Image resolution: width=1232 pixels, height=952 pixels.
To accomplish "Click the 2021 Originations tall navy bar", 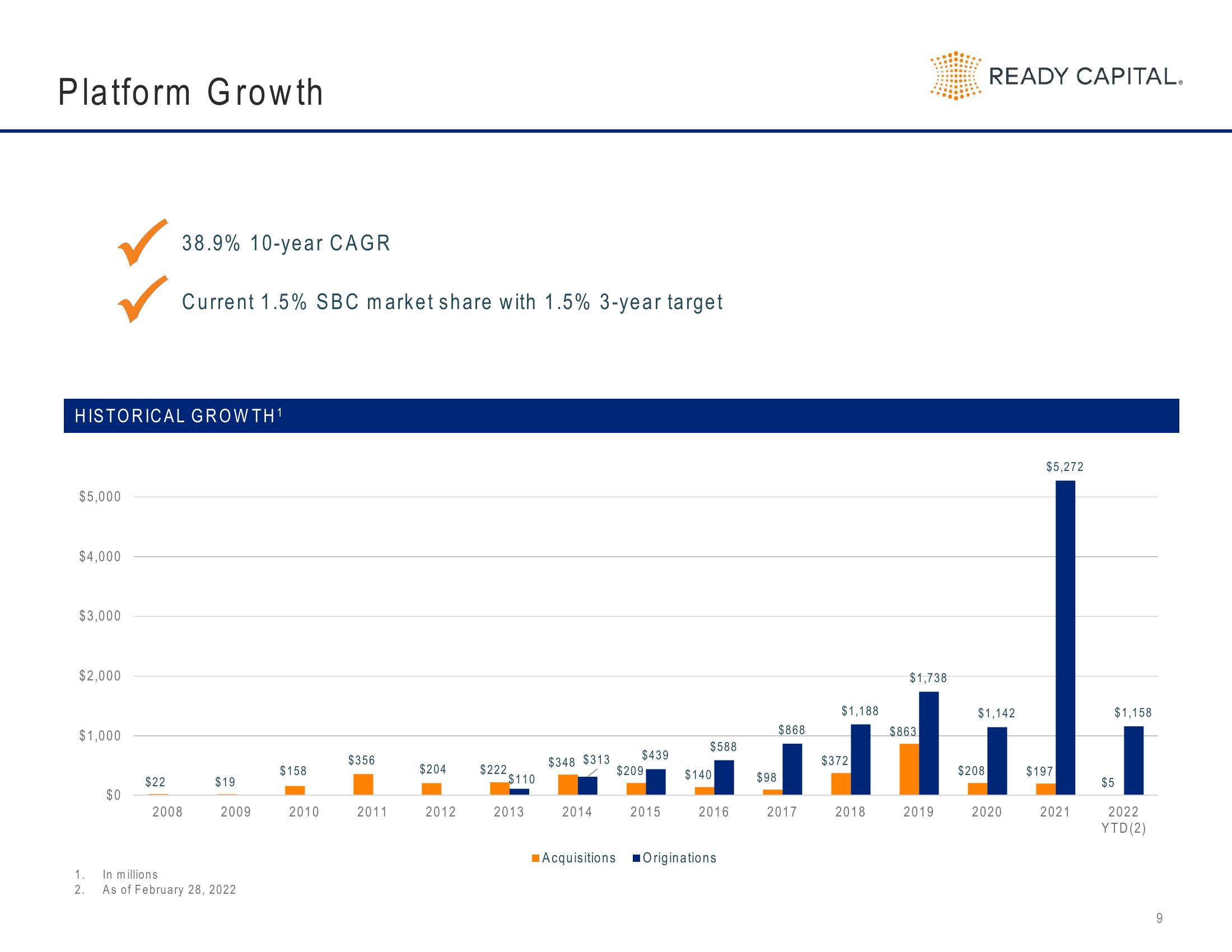I will [1065, 637].
